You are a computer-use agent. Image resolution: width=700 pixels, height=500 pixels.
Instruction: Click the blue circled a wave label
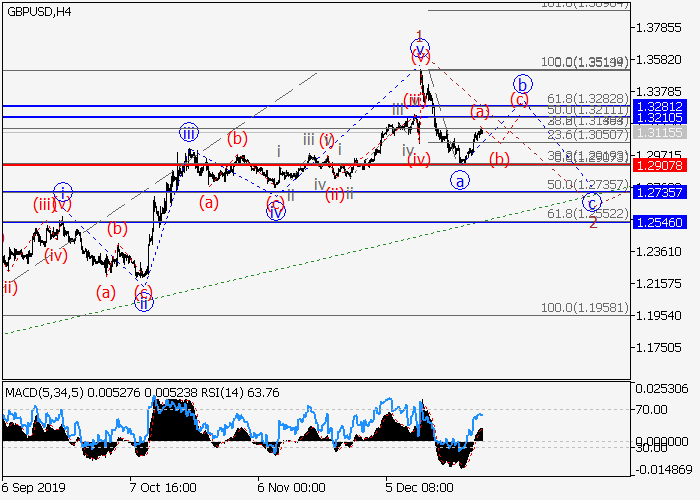click(459, 180)
